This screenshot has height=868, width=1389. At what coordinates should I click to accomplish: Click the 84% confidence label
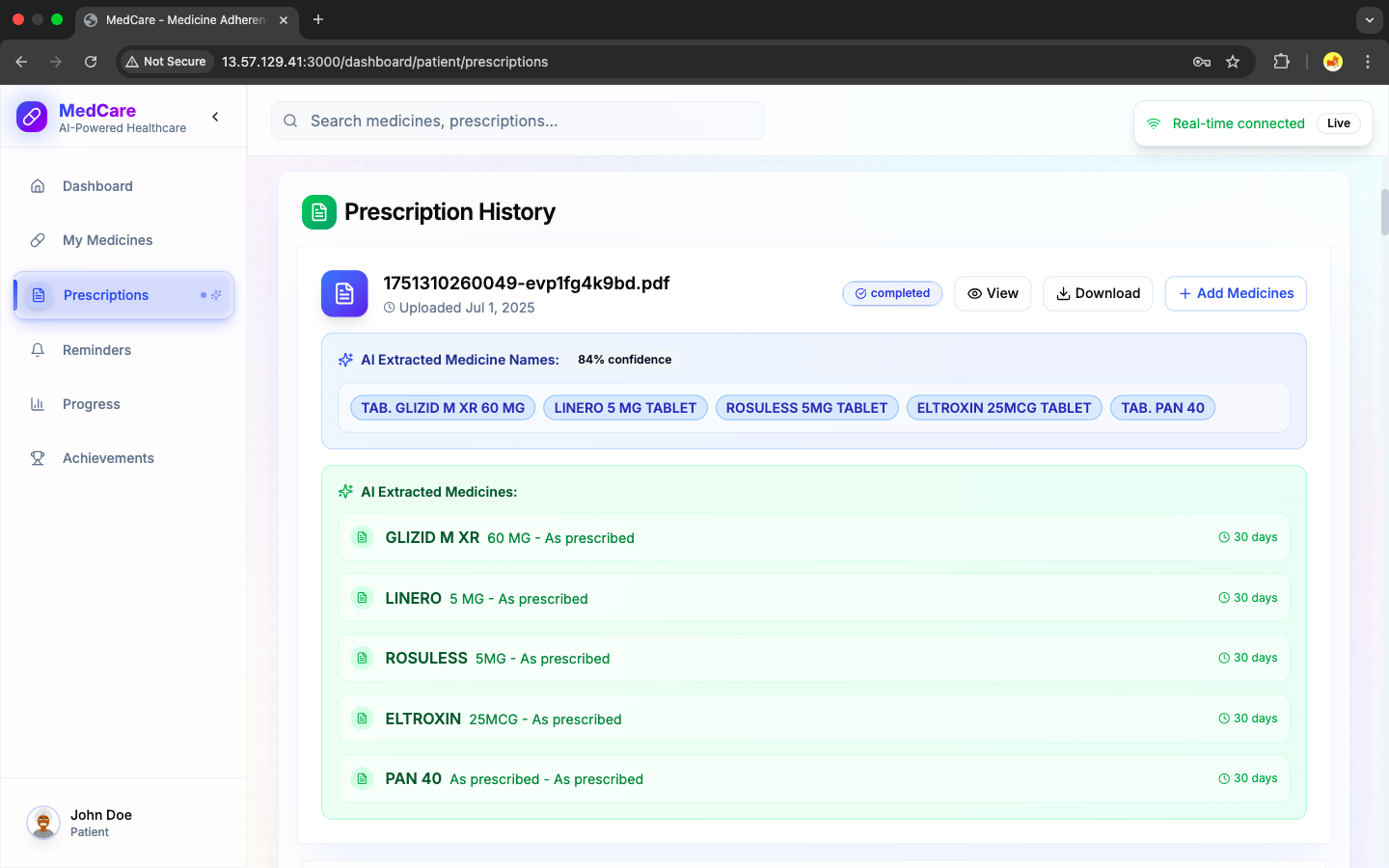click(625, 360)
